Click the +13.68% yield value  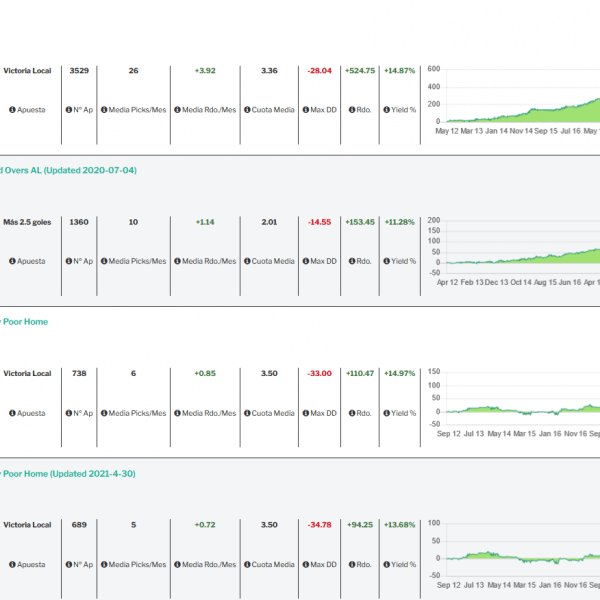point(399,525)
